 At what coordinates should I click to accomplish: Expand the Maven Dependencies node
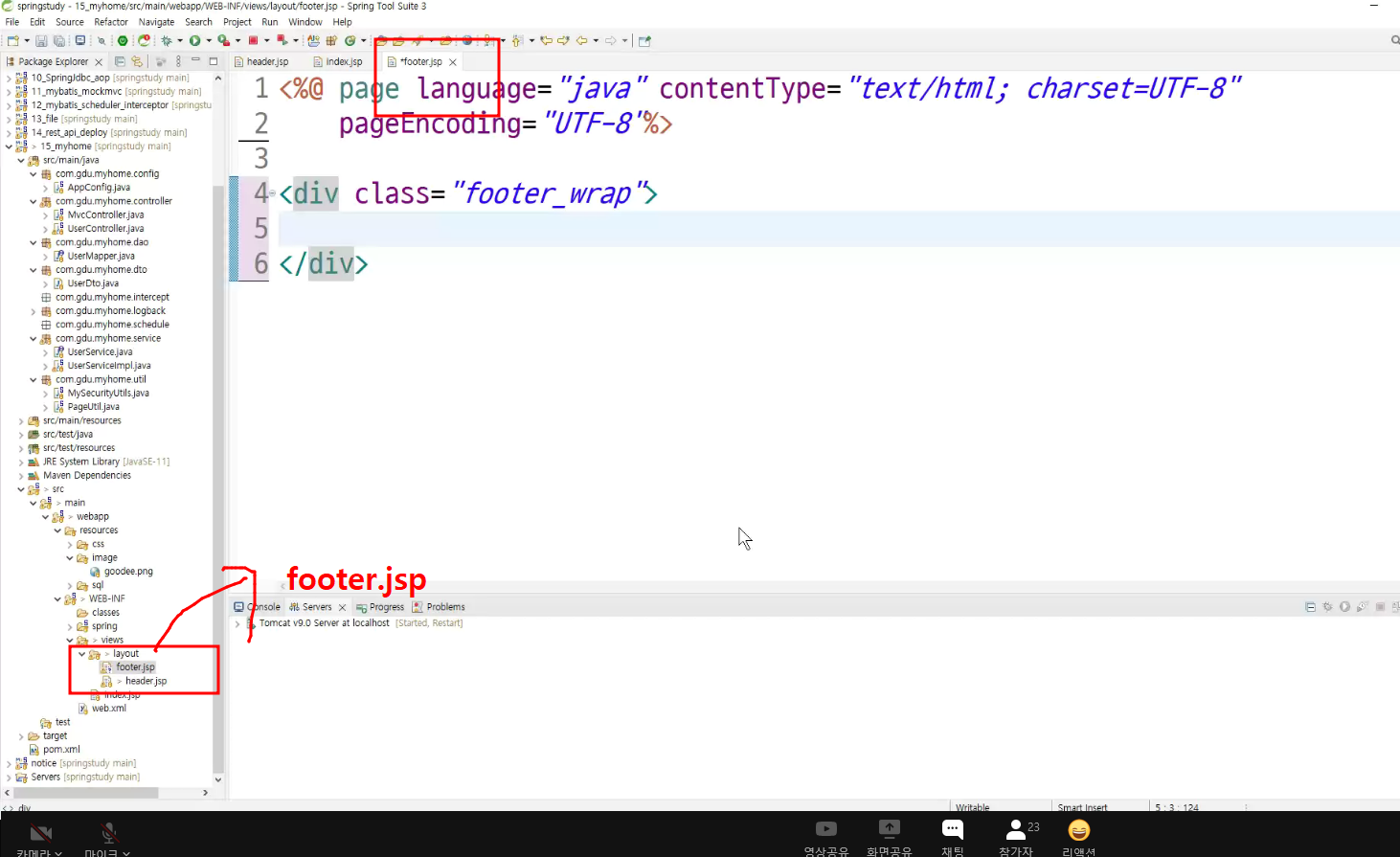click(x=21, y=475)
